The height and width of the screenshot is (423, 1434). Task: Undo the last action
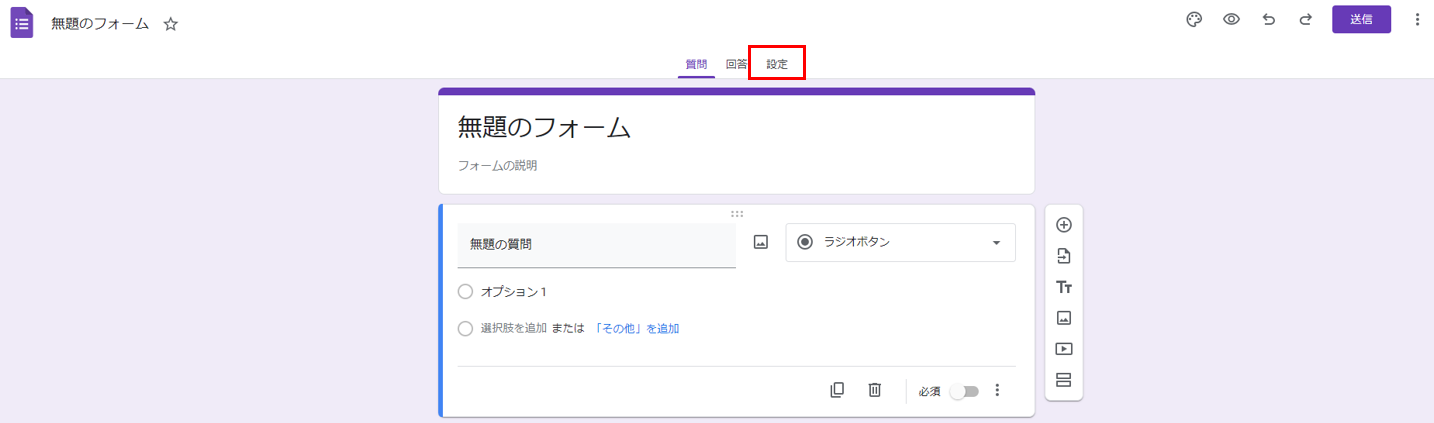(x=1269, y=19)
